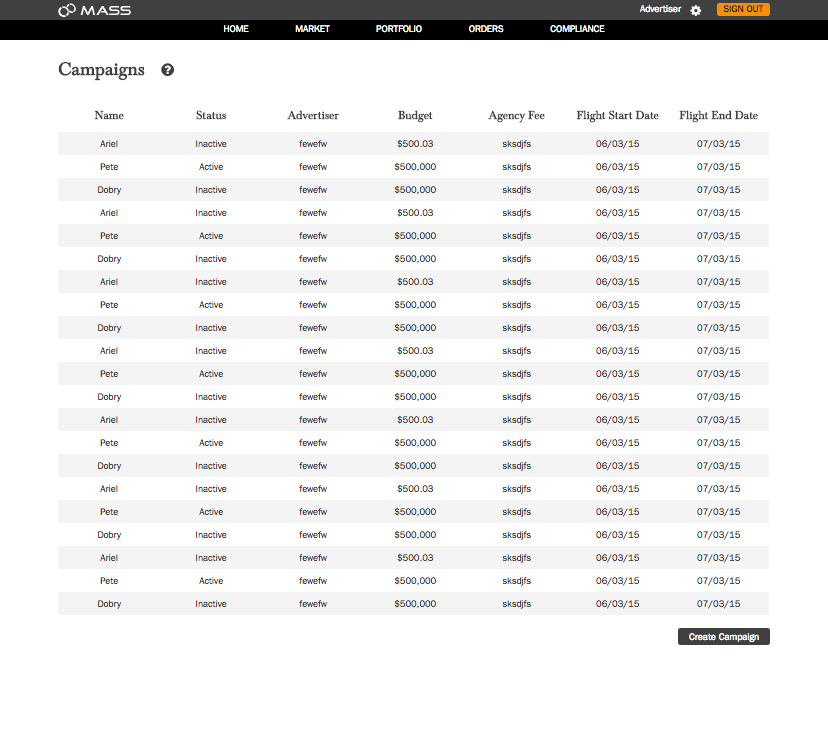Viewport: 828px width, 737px height.
Task: Click the Advertiser user label in top bar
Action: pyautogui.click(x=660, y=9)
